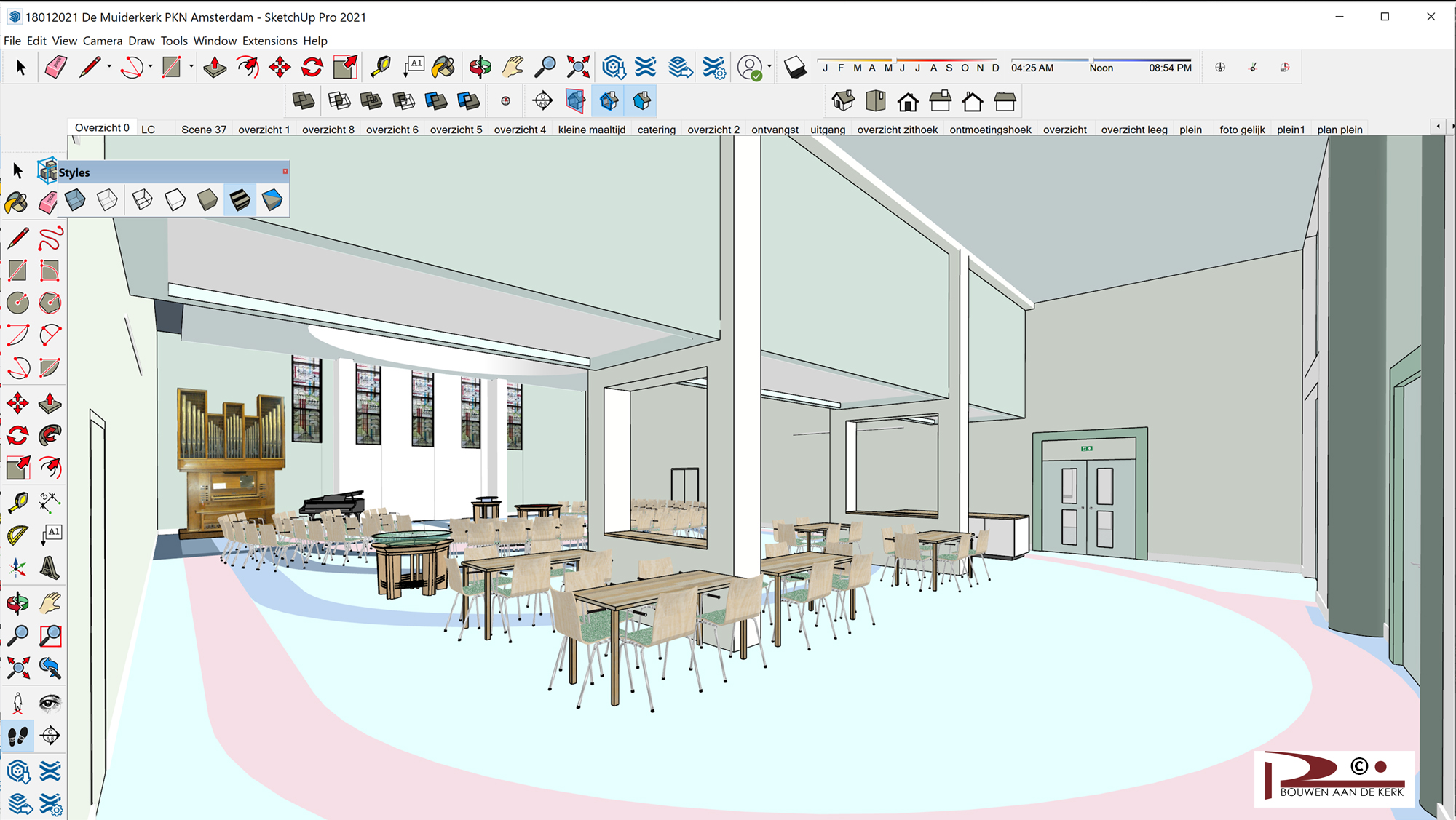
Task: Open the Extensions menu
Action: (x=269, y=41)
